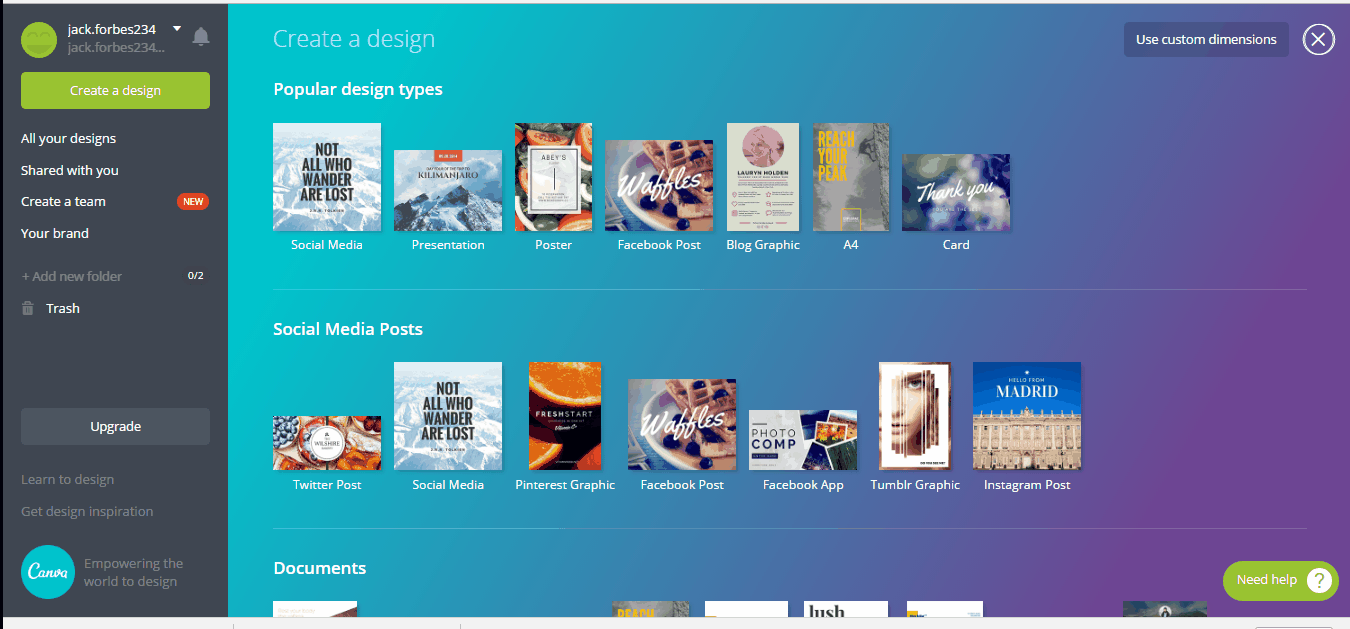The width and height of the screenshot is (1350, 629).
Task: Click Learn to design
Action: coord(67,479)
